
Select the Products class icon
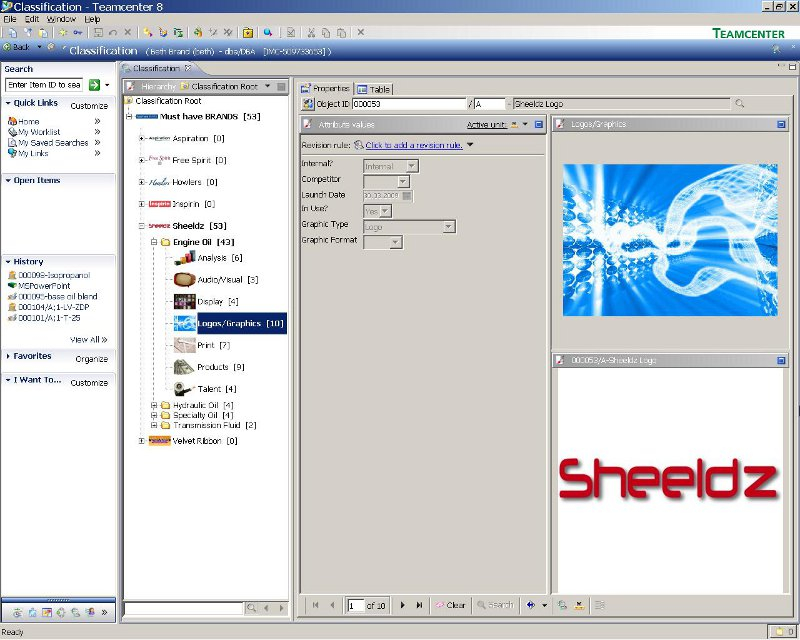[184, 367]
